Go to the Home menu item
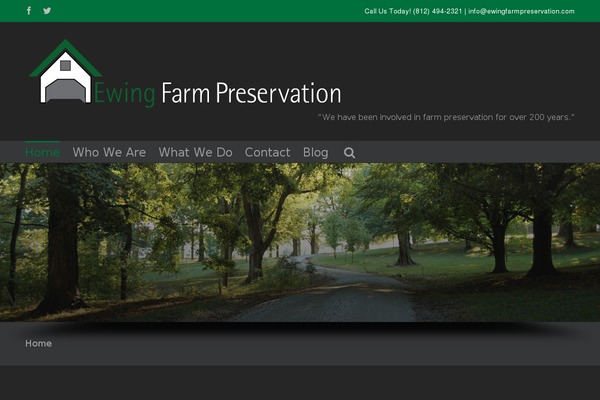This screenshot has width=600, height=400. pos(42,152)
